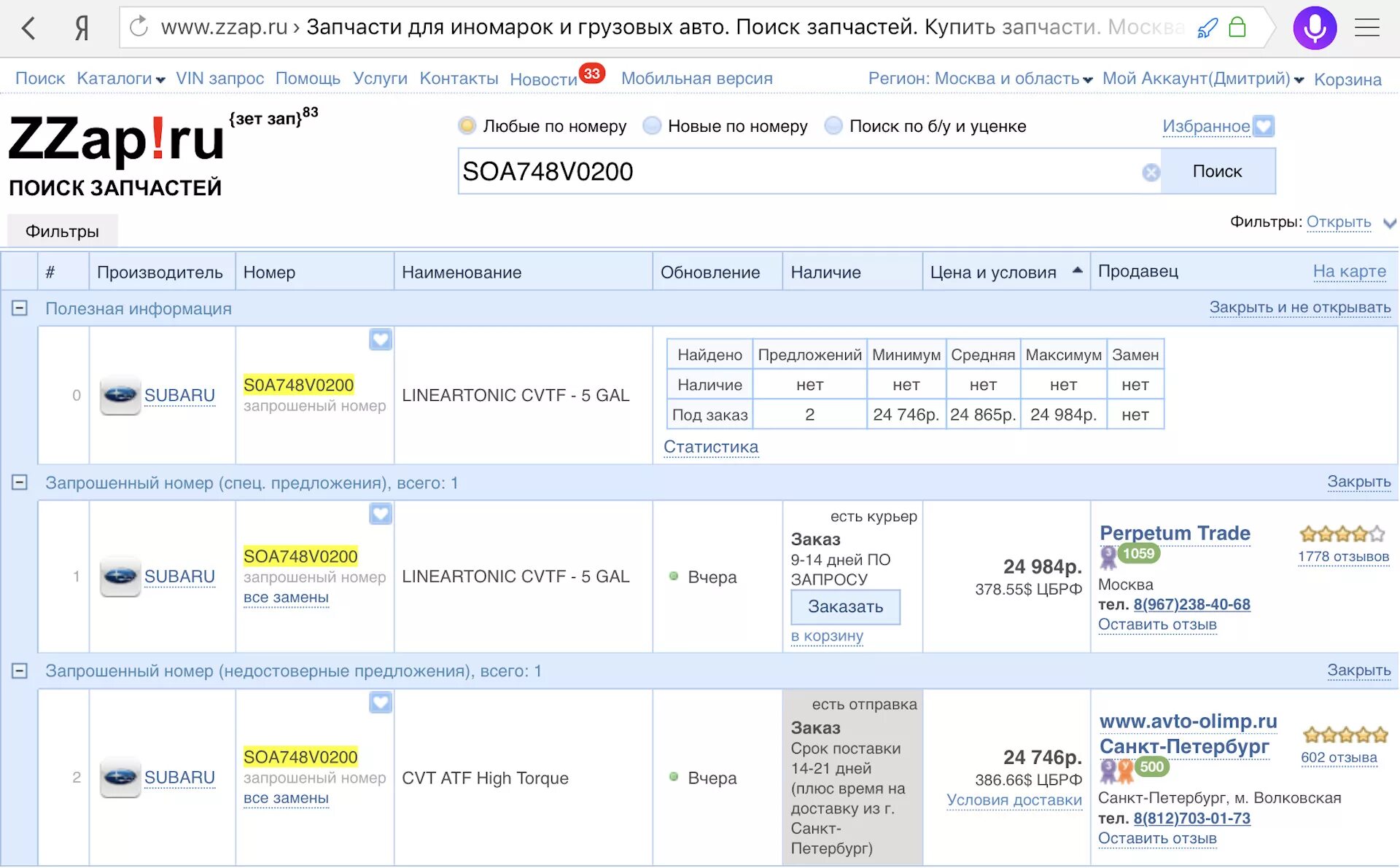Open the Контакты menu item
The image size is (1400, 868).
pos(459,79)
